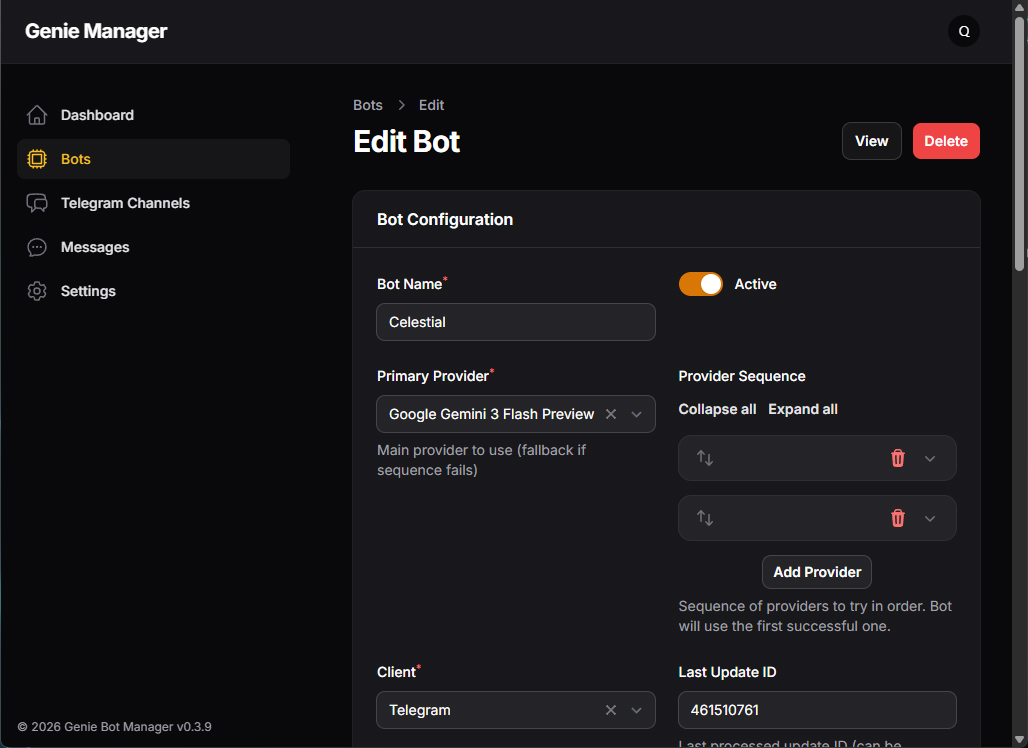Open the Primary Provider dropdown
1028x748 pixels.
click(637, 414)
